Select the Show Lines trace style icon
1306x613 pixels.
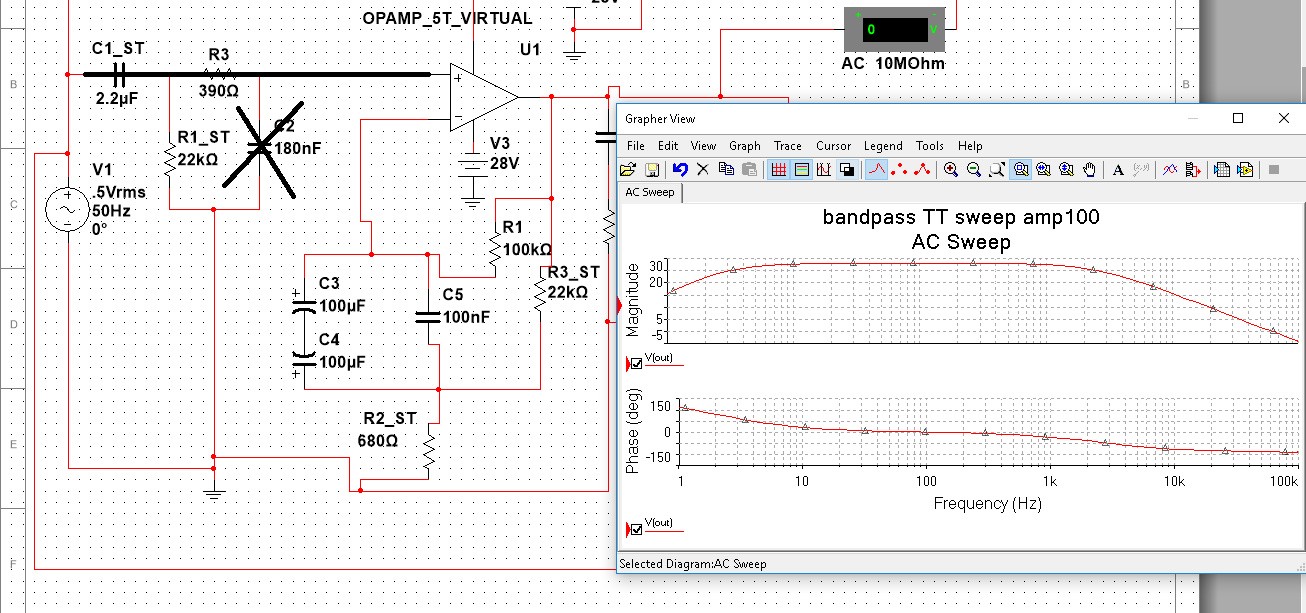pyautogui.click(x=876, y=170)
